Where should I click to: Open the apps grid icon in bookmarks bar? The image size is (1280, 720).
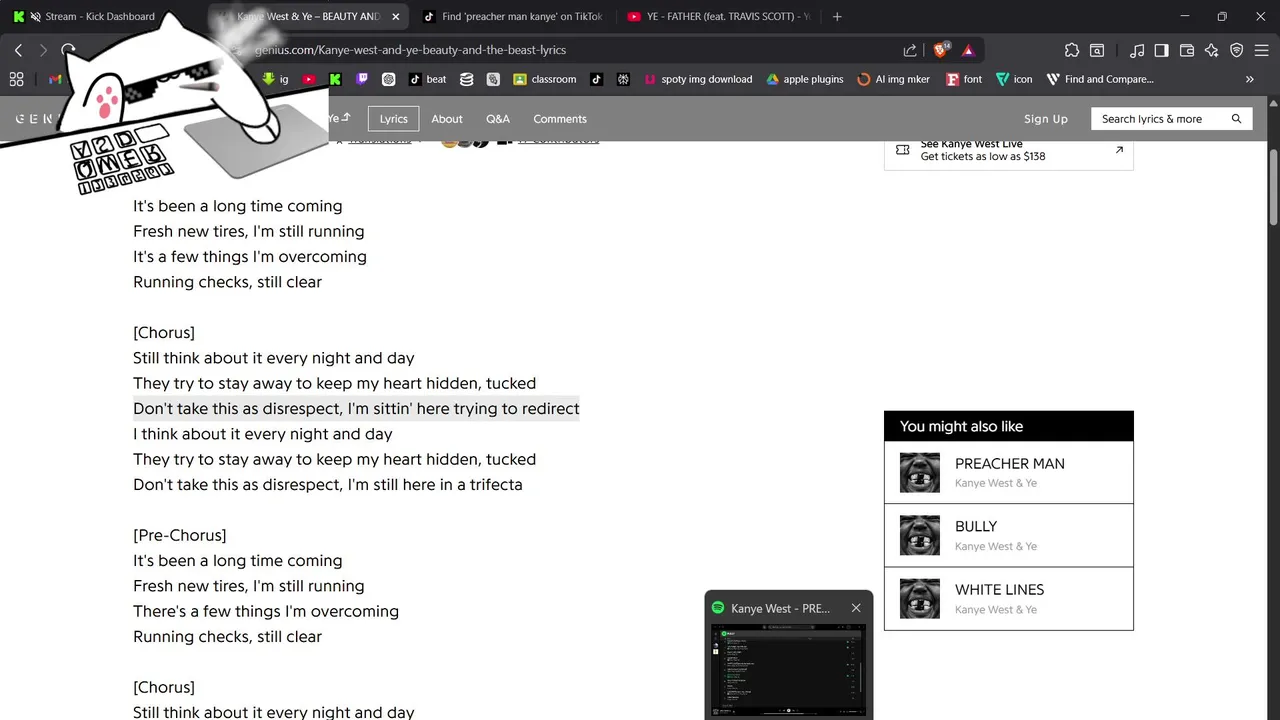click(x=16, y=79)
